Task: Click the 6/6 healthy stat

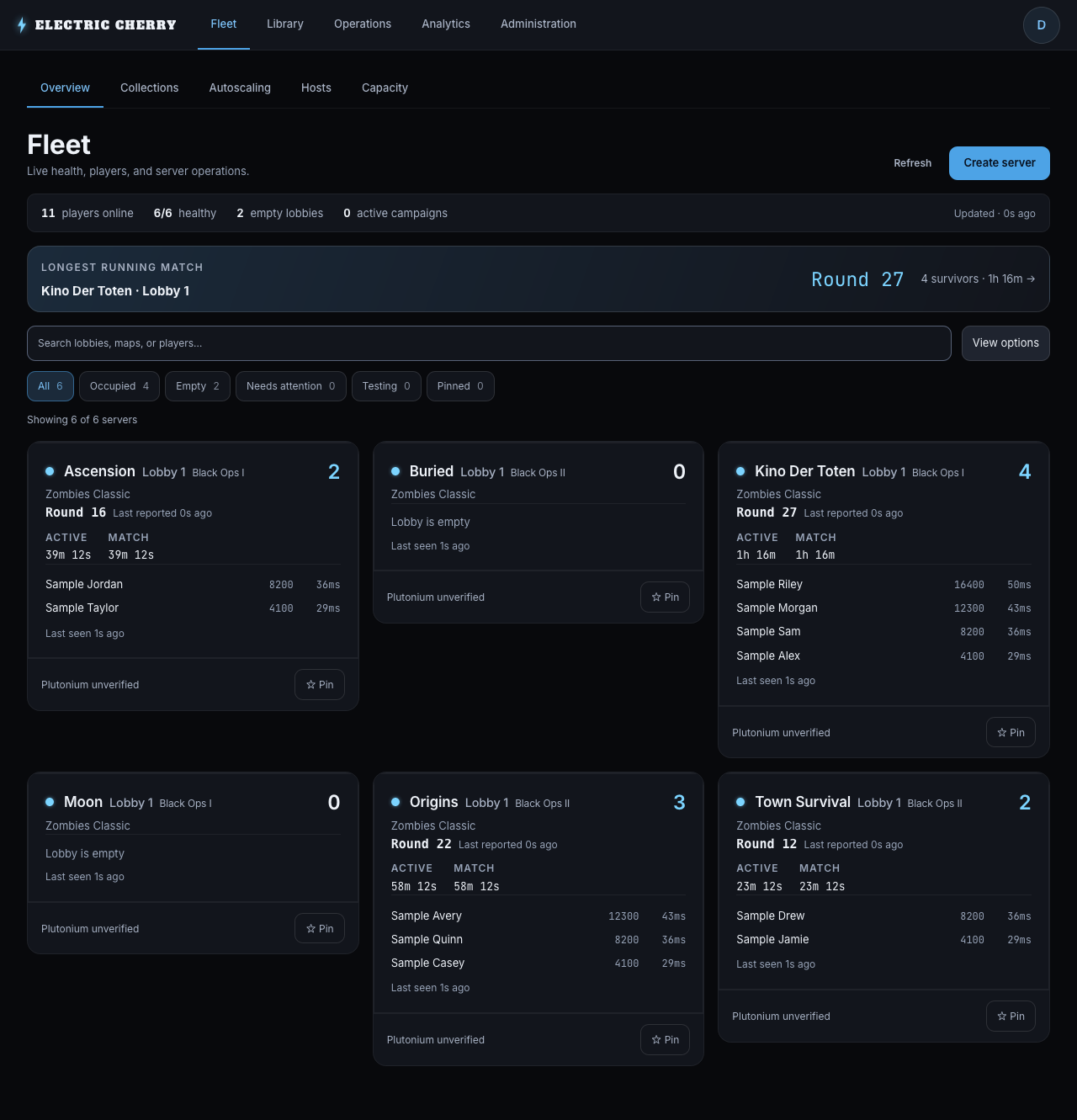Action: click(x=185, y=213)
